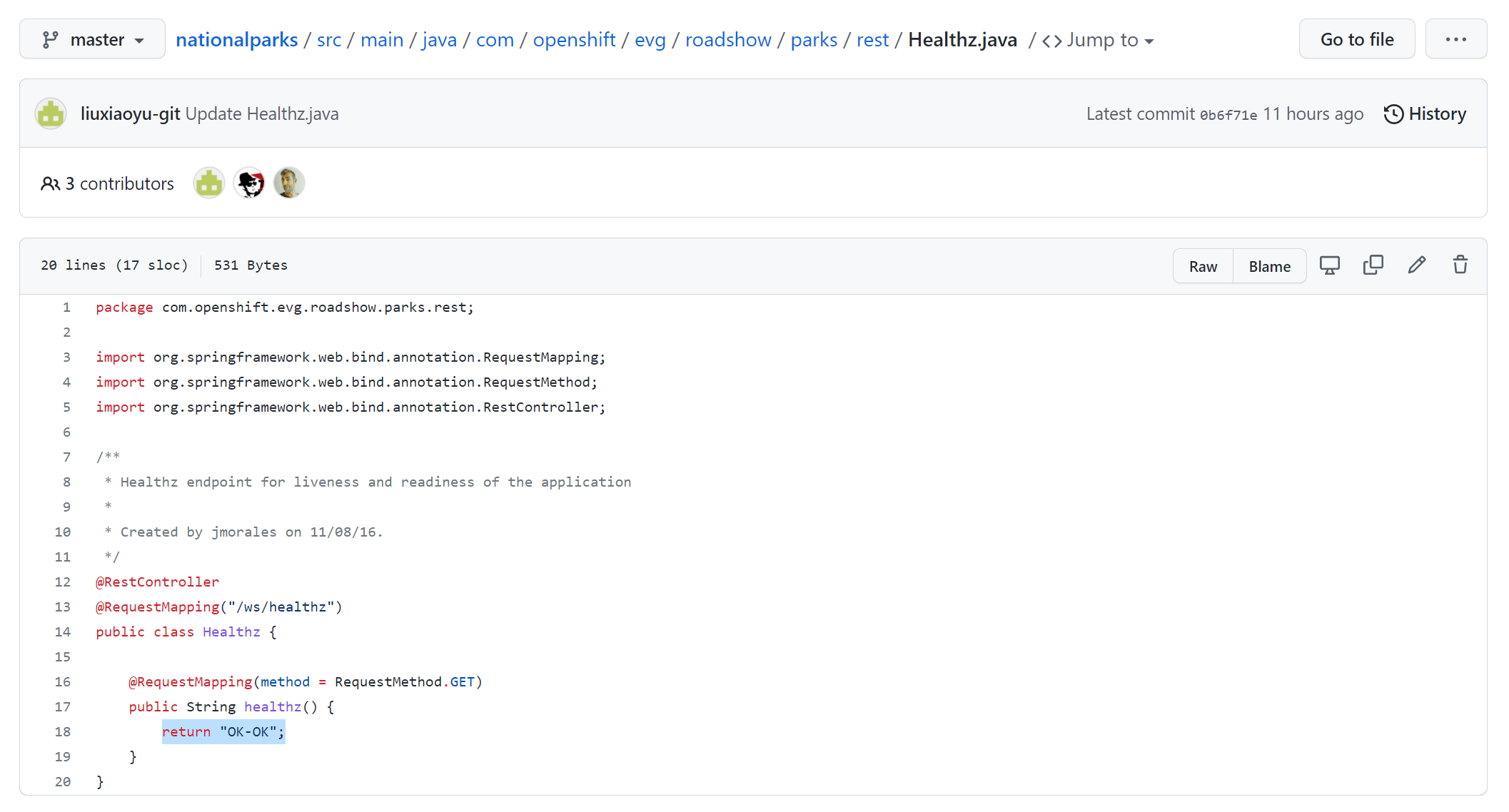
Task: Open the raw file in desktop view
Action: click(1329, 265)
